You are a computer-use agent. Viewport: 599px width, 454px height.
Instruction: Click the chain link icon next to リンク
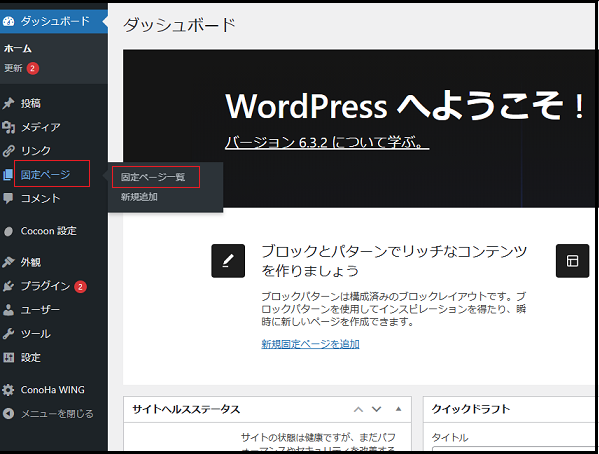coord(8,151)
